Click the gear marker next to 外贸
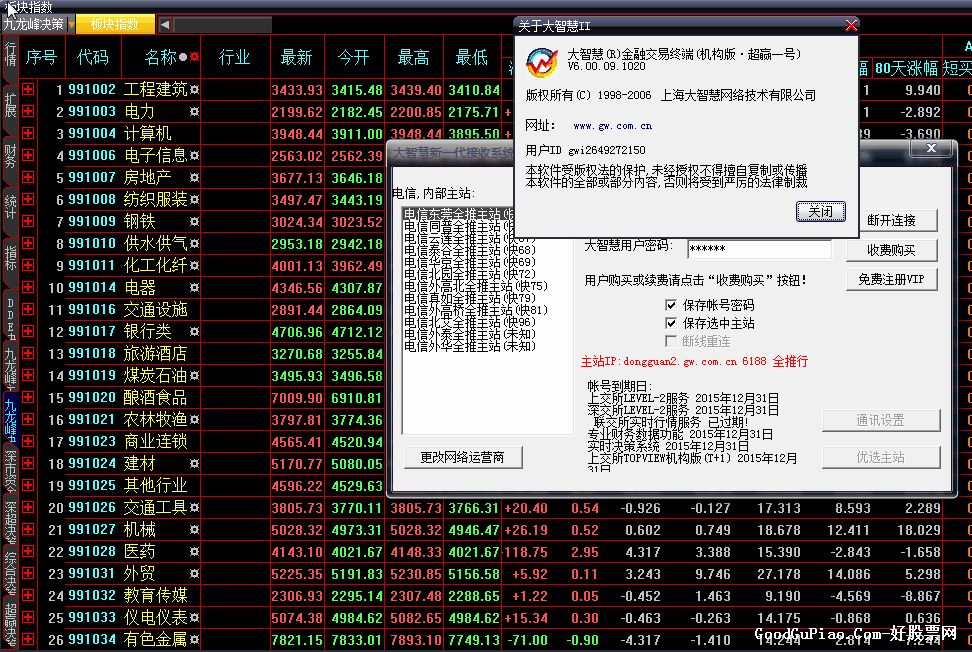 pyautogui.click(x=195, y=573)
